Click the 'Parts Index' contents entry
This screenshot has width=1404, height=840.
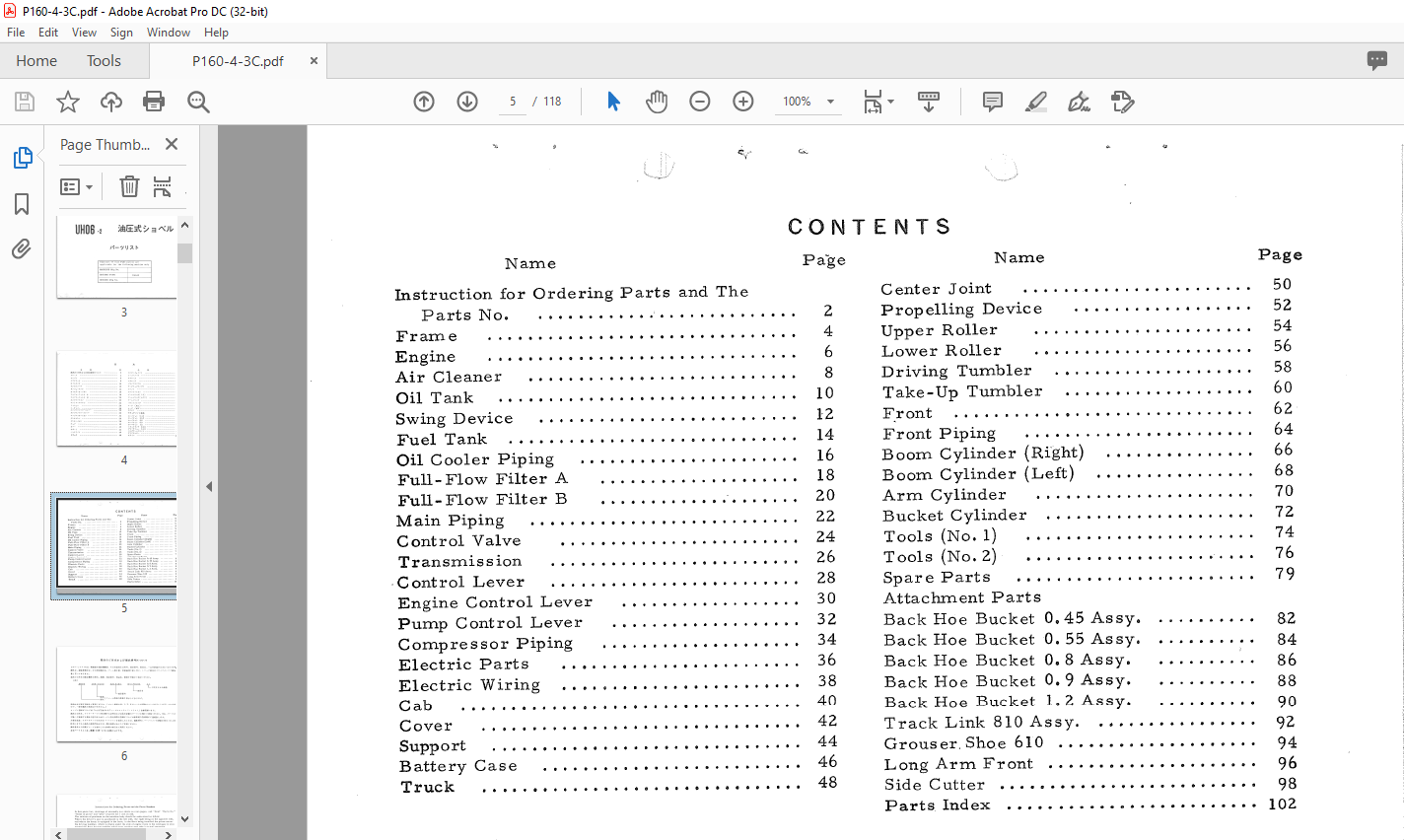tap(937, 805)
